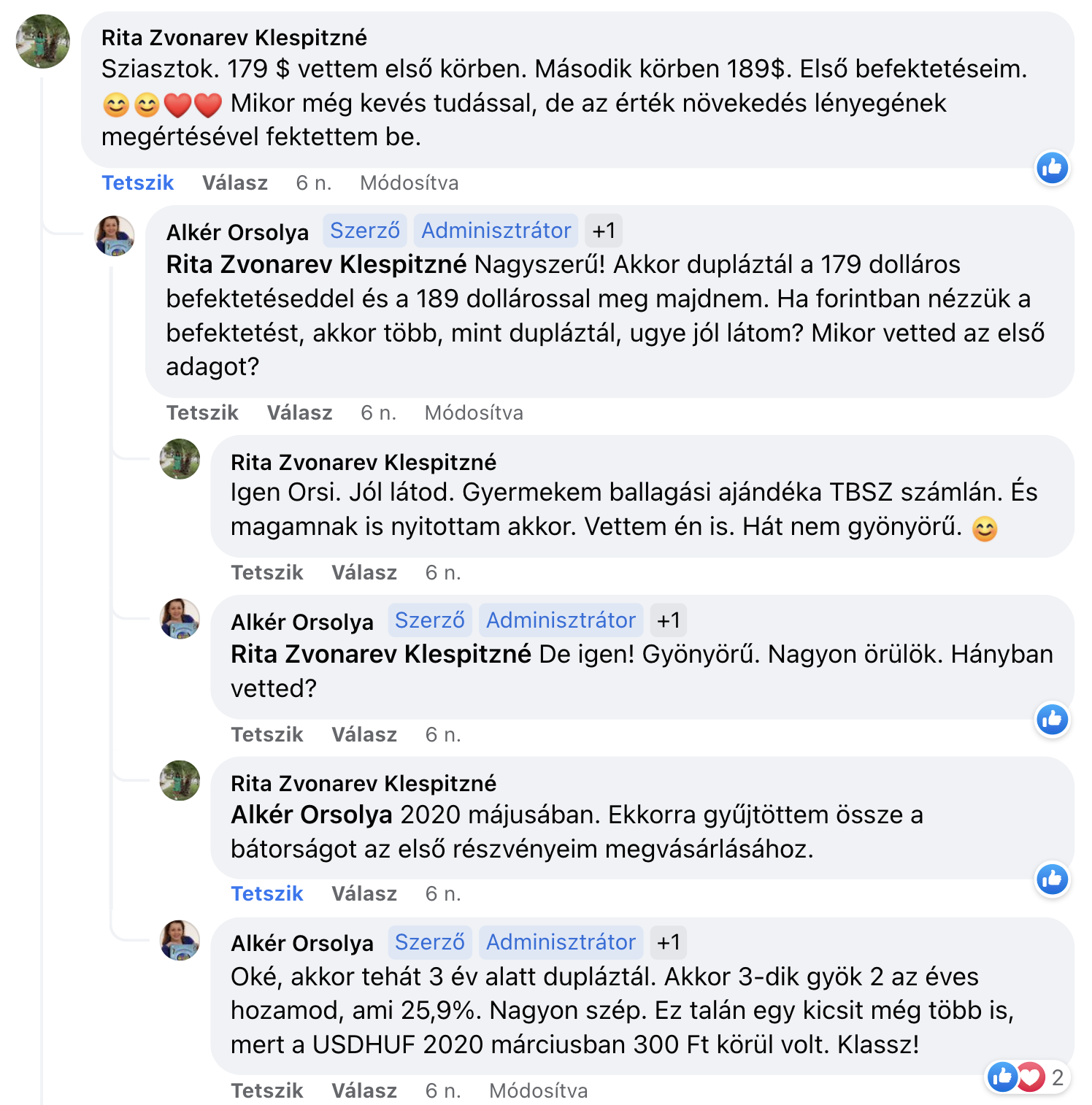The image size is (1092, 1105).
Task: Click Válasz under Rita's top comment
Action: click(x=234, y=183)
